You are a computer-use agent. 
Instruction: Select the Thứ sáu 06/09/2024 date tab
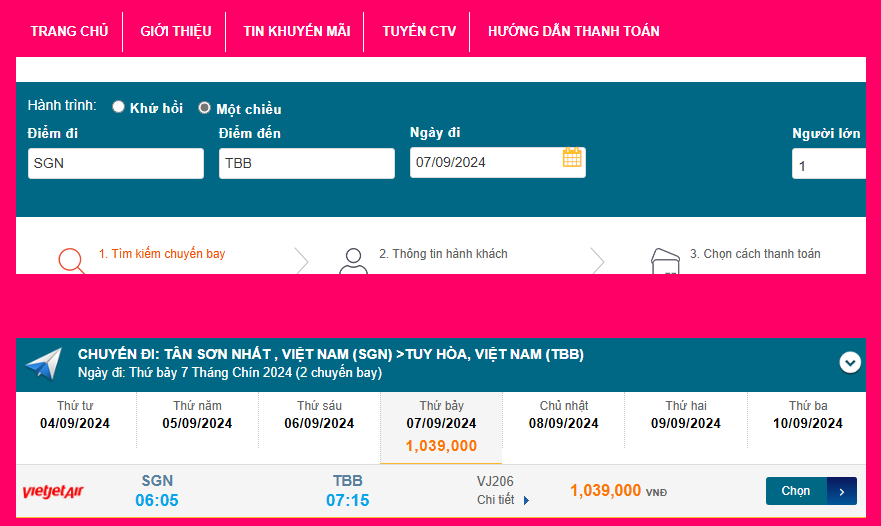point(320,415)
